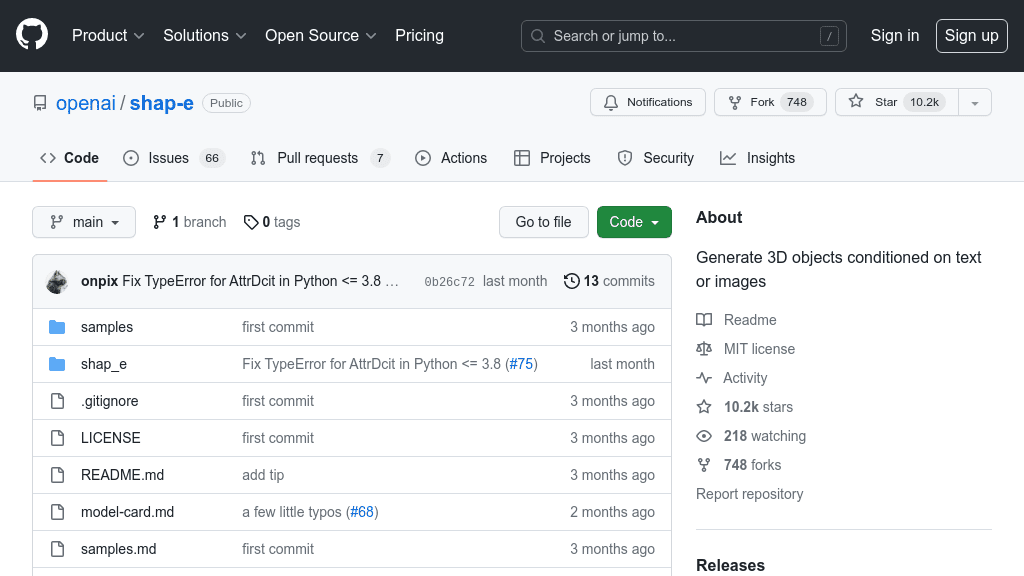1024x576 pixels.
Task: Open commit history clock icon
Action: [x=571, y=281]
